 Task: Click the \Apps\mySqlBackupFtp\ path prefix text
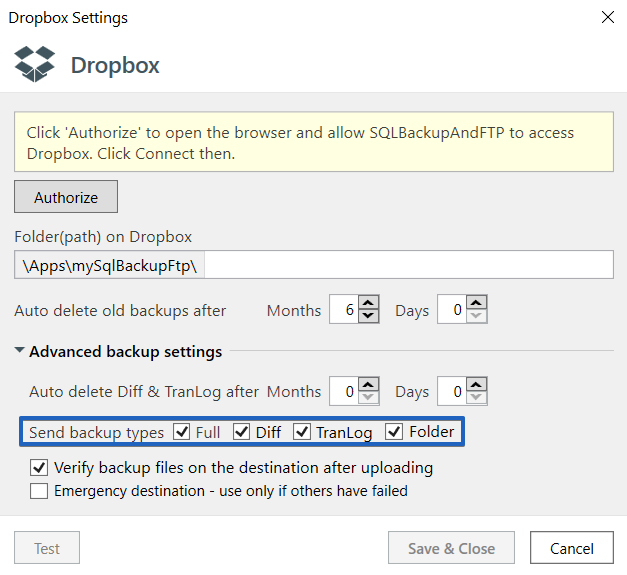click(x=110, y=266)
